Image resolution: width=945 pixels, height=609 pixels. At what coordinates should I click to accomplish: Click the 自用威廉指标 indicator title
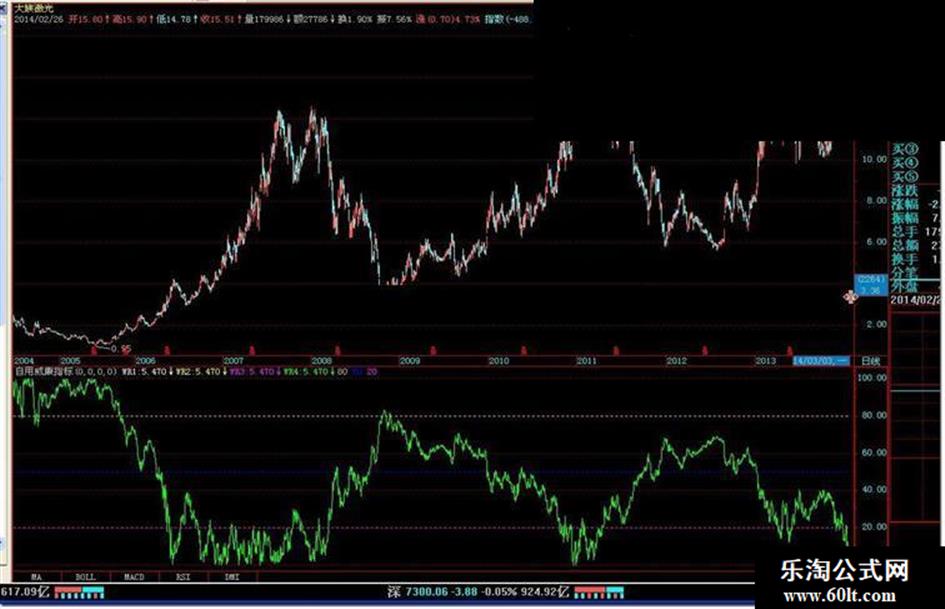[x=44, y=371]
